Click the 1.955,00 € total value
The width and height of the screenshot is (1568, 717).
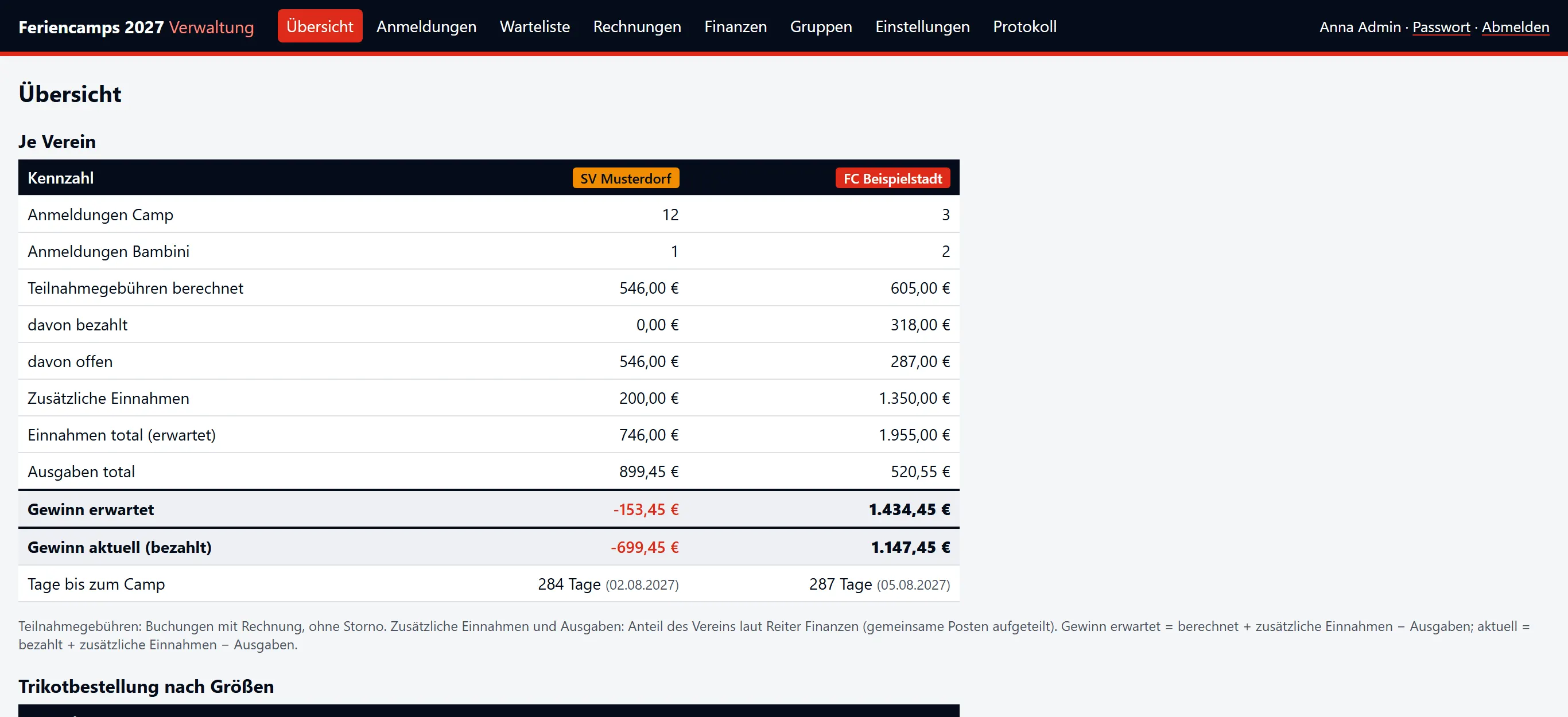pos(914,435)
